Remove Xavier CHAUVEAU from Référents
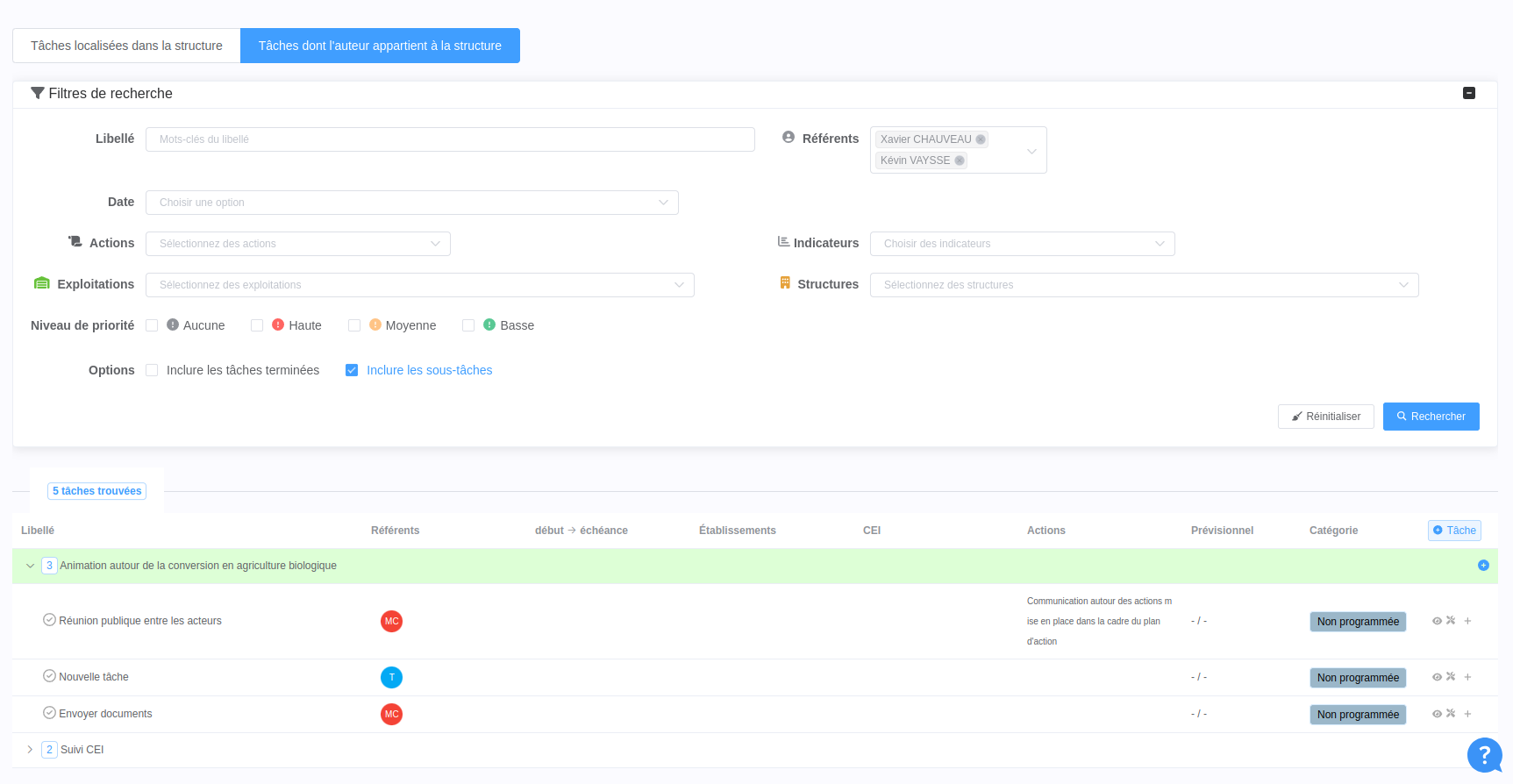 tap(981, 139)
